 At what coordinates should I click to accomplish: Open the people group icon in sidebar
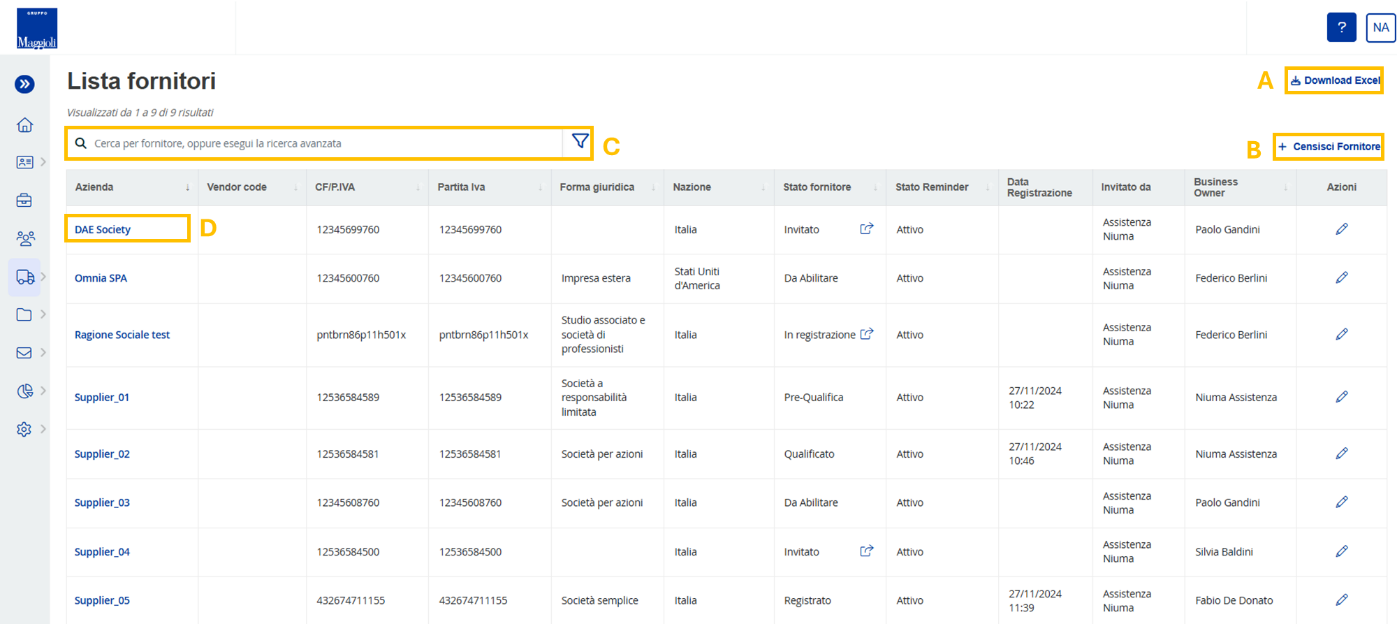tap(25, 238)
